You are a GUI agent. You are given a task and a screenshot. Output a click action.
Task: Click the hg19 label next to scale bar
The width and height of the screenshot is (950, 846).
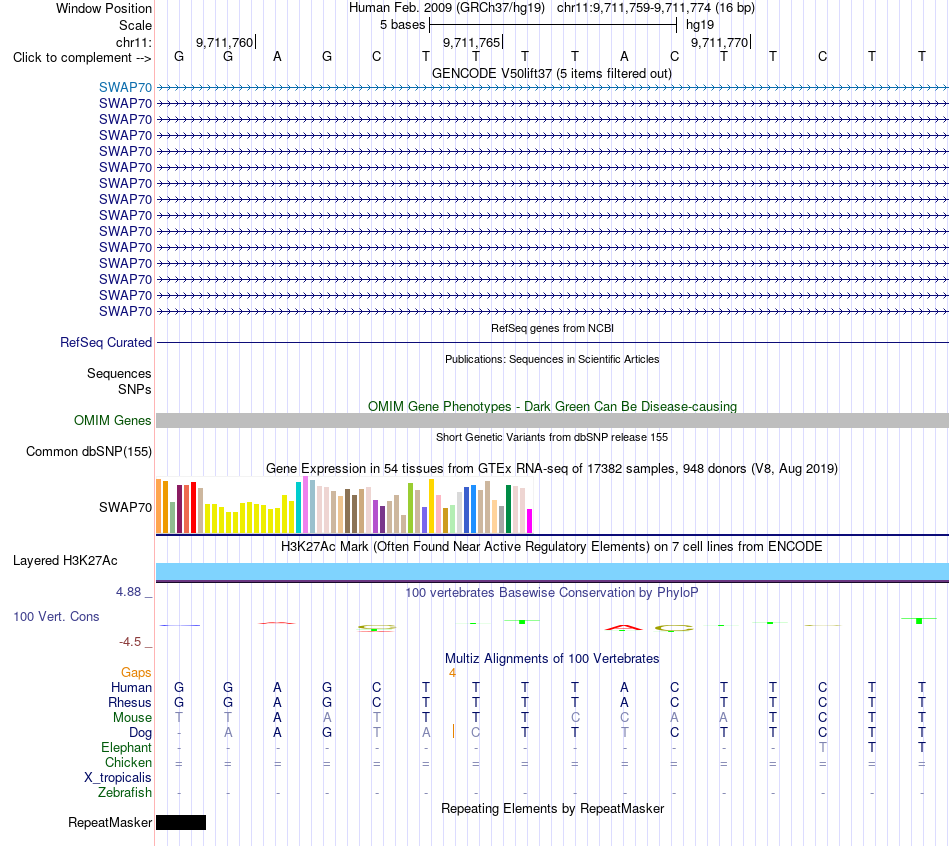tap(700, 25)
